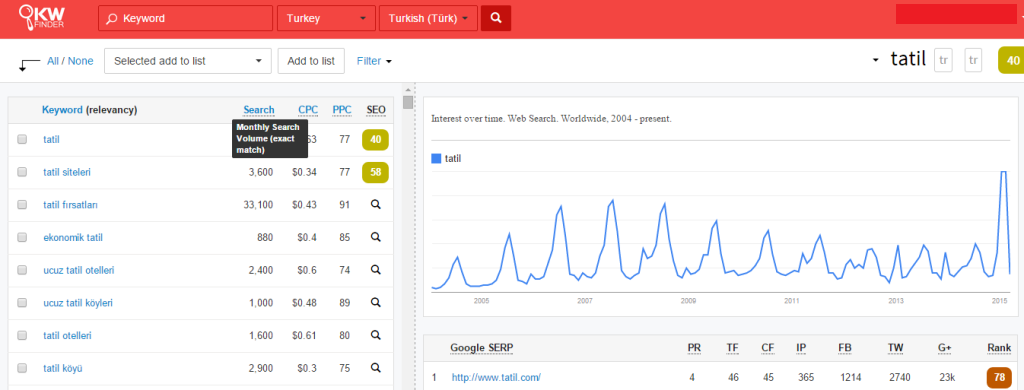1024x390 pixels.
Task: Click magnifier icon in tatil otelleri row
Action: point(376,335)
